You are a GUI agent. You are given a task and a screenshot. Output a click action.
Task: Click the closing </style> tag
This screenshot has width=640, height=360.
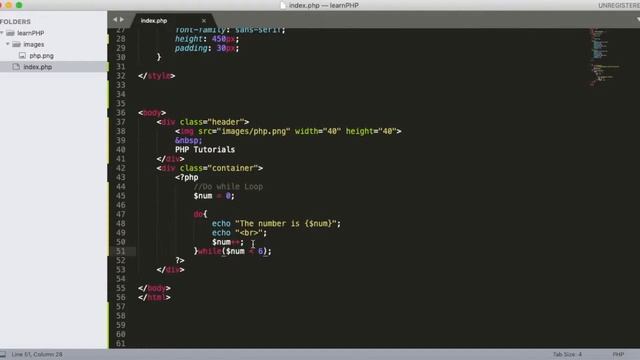pyautogui.click(x=156, y=76)
